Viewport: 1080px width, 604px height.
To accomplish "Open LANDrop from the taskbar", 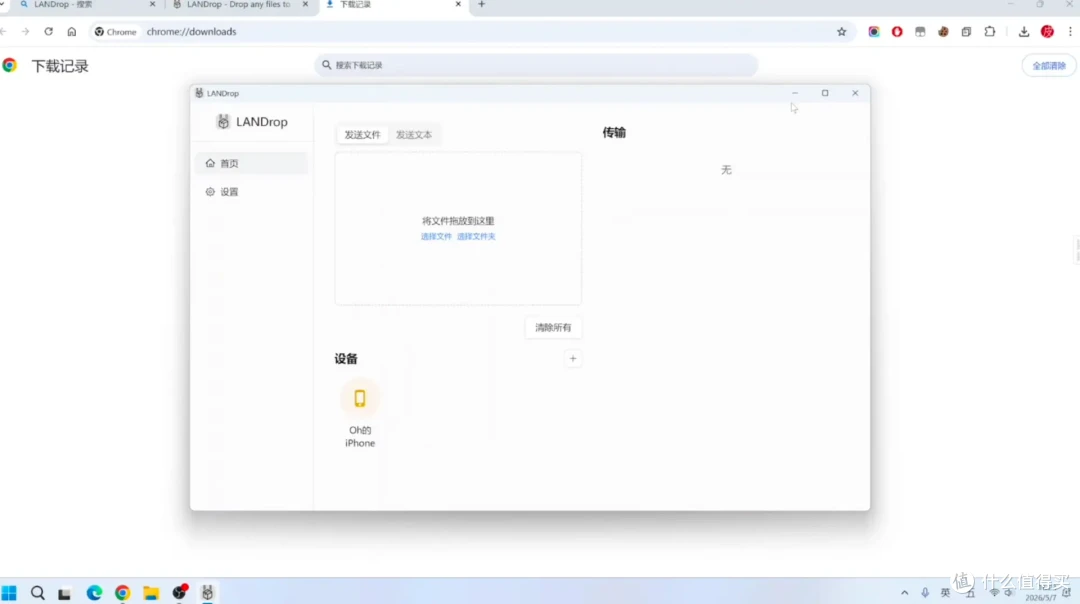I will click(x=207, y=593).
